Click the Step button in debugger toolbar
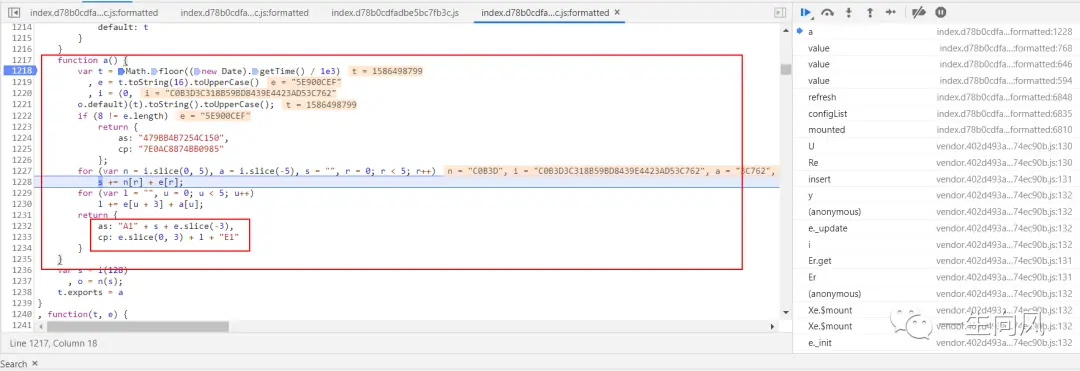 click(x=891, y=12)
